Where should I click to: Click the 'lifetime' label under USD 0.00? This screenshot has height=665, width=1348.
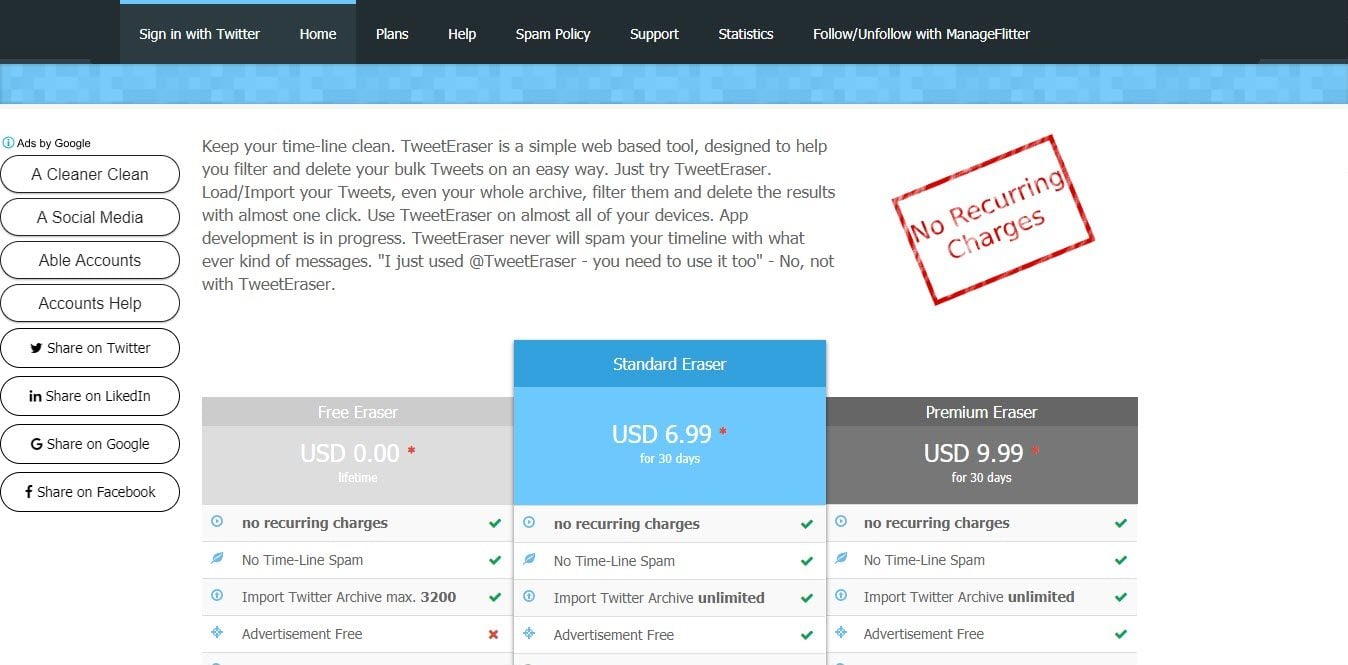(358, 478)
